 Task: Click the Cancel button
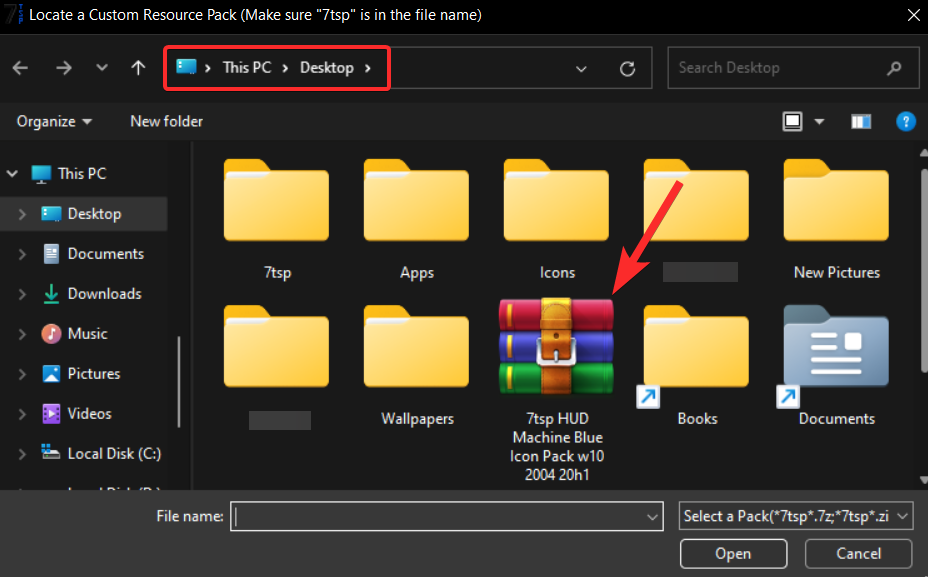[x=858, y=553]
